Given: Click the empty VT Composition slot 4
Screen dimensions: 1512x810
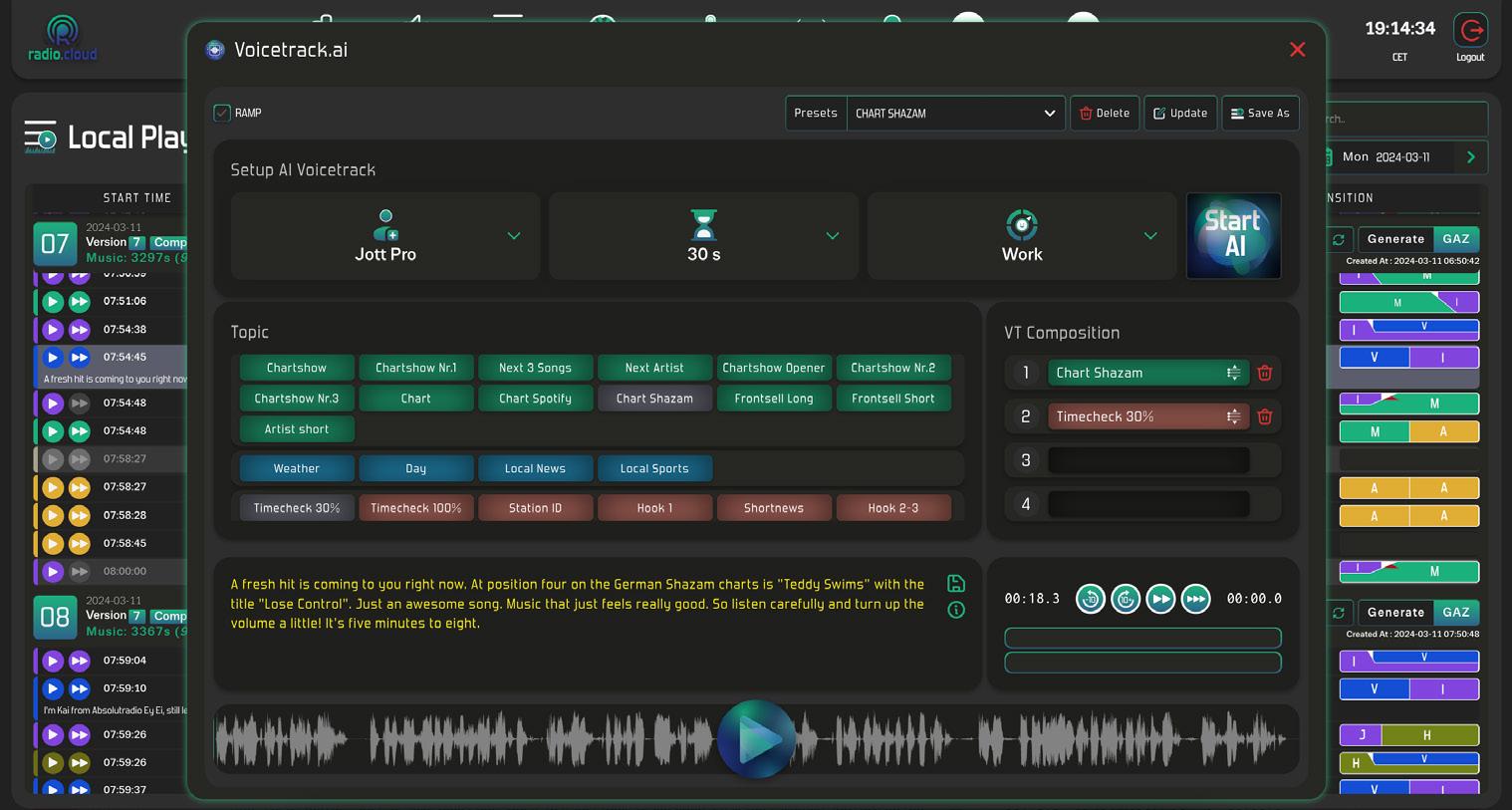Looking at the screenshot, I should [x=1148, y=504].
